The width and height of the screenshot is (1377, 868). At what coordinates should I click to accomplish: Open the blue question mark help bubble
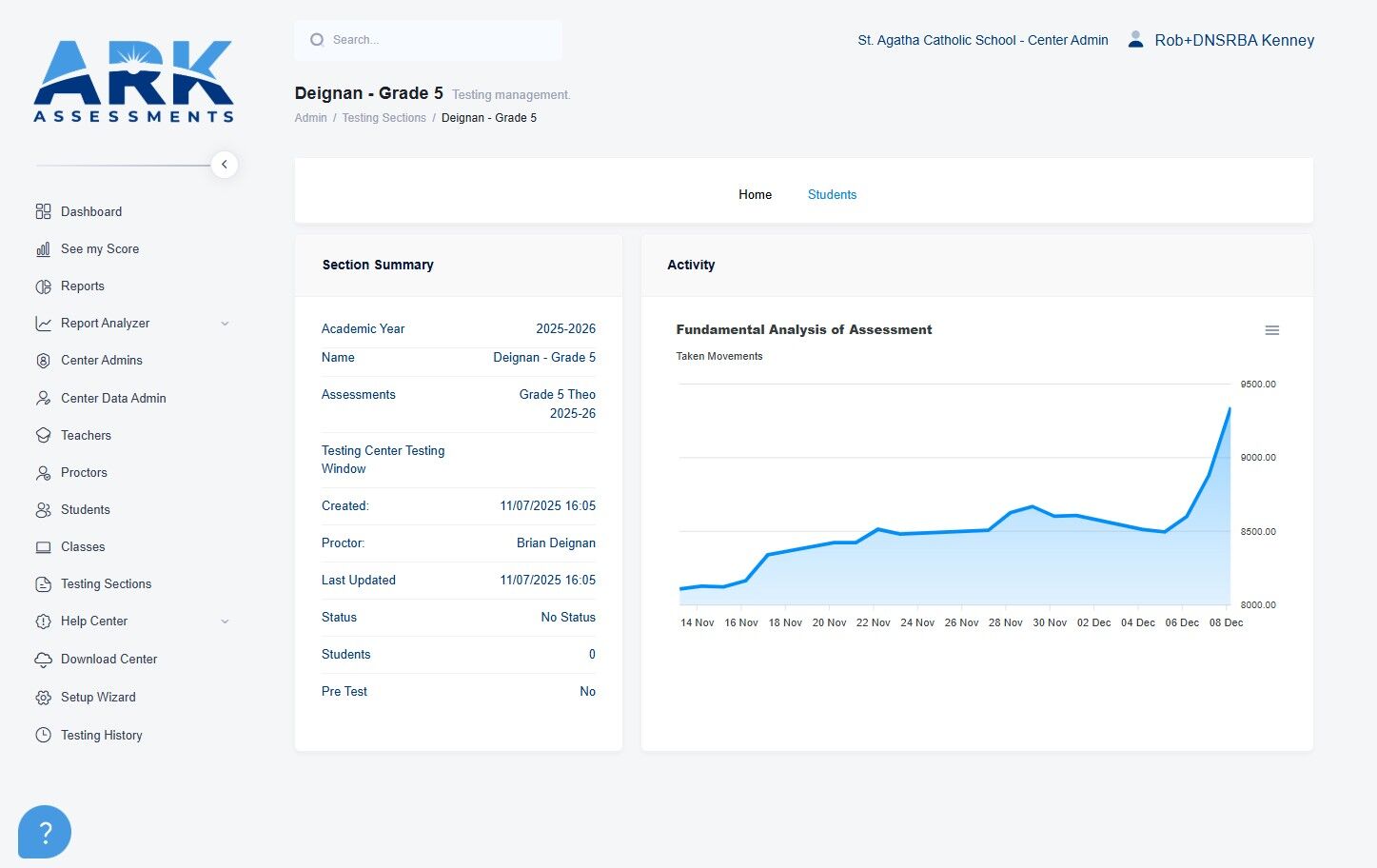[45, 832]
